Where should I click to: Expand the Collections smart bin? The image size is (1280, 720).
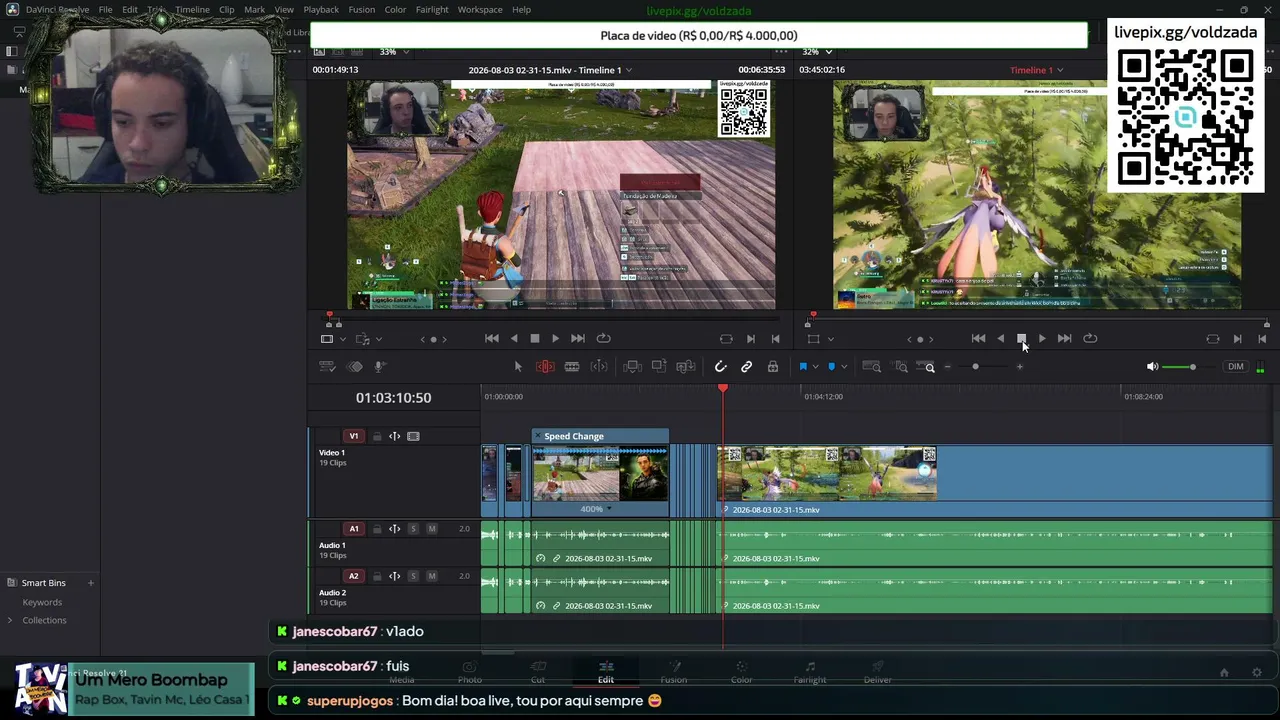(x=10, y=621)
